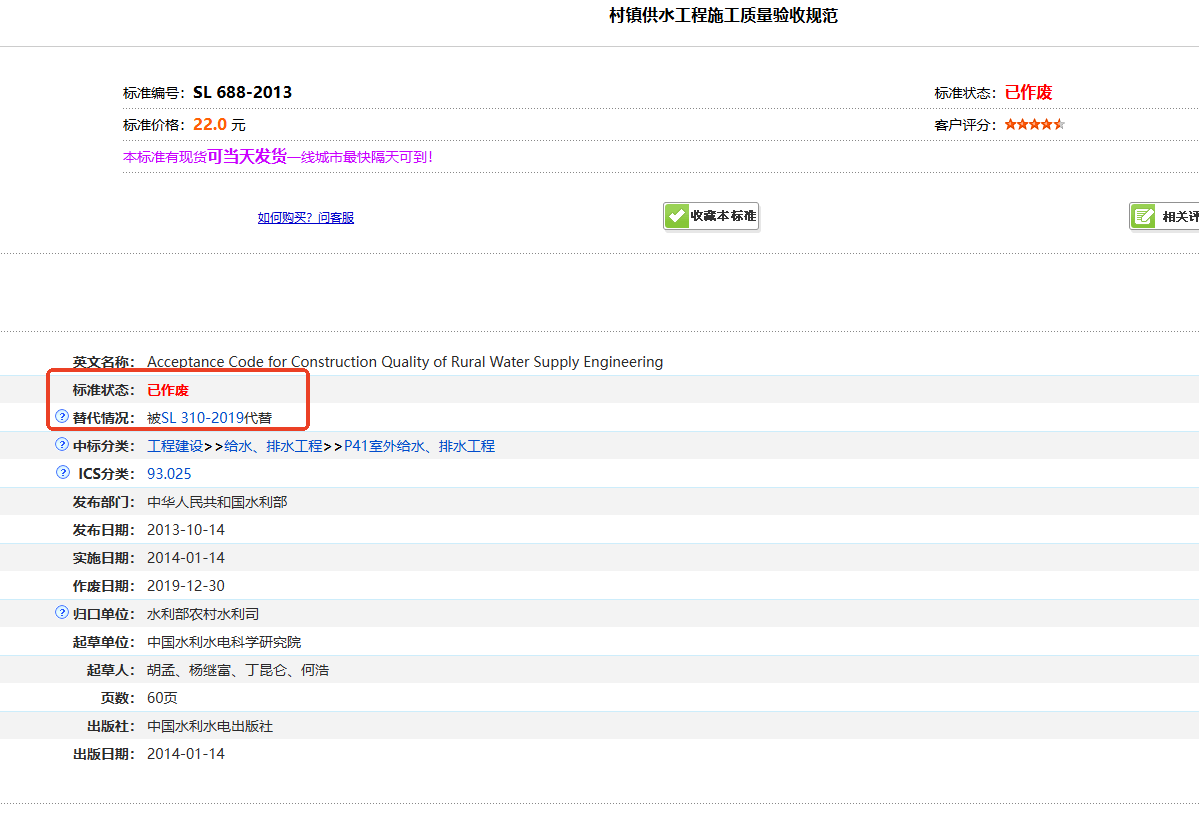Click the 22.0 元 price text

[x=218, y=125]
